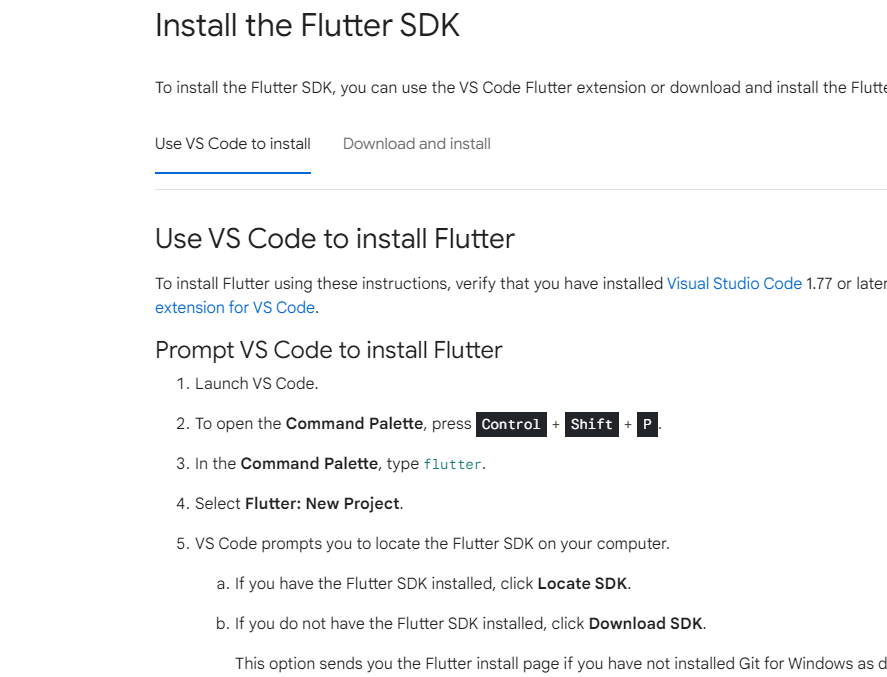887x677 pixels.
Task: Click the bold Command Palette text in step 2
Action: (354, 424)
